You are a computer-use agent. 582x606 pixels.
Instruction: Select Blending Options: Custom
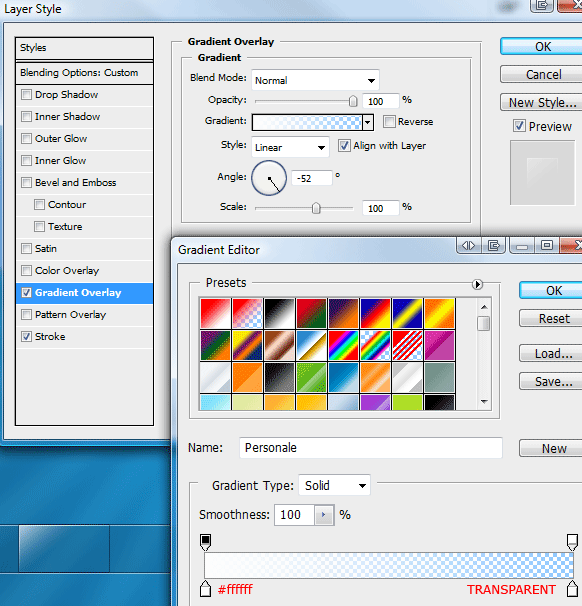(x=84, y=73)
